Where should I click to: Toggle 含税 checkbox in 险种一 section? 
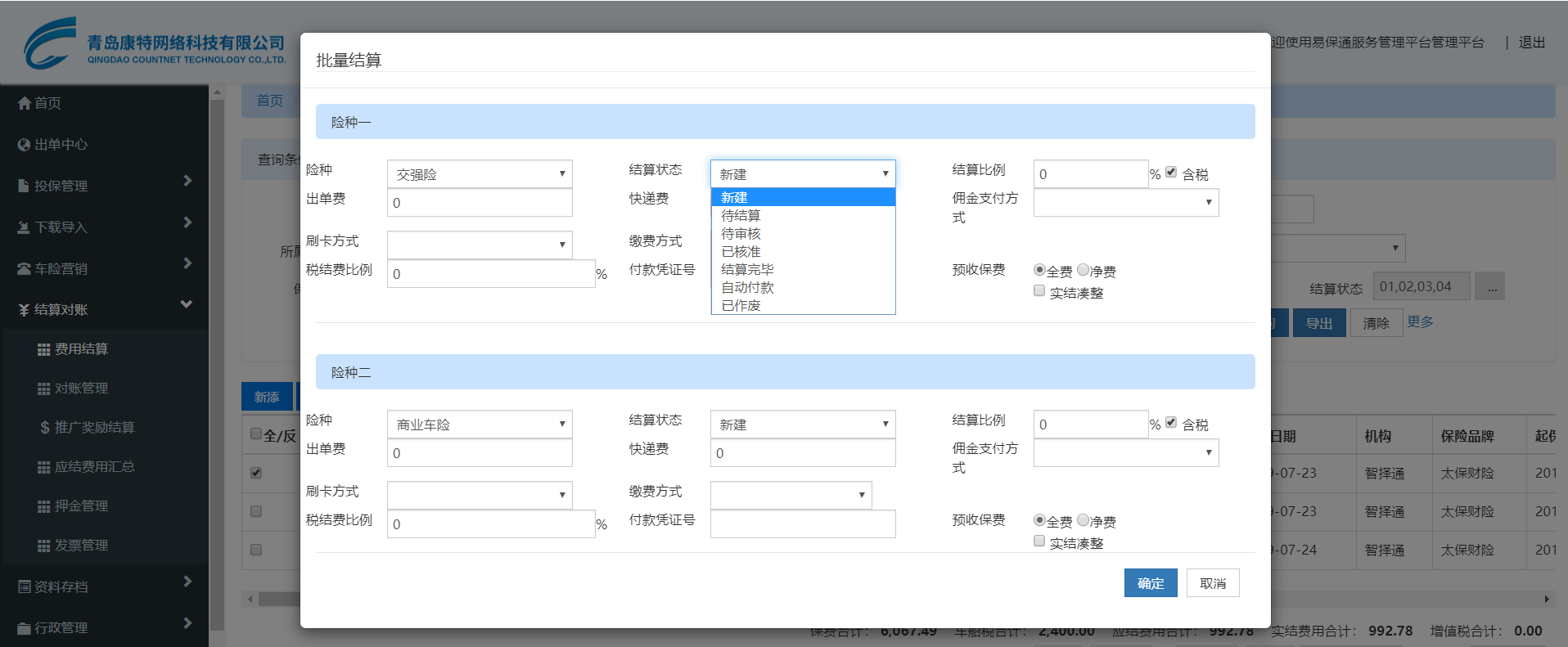(x=1171, y=173)
